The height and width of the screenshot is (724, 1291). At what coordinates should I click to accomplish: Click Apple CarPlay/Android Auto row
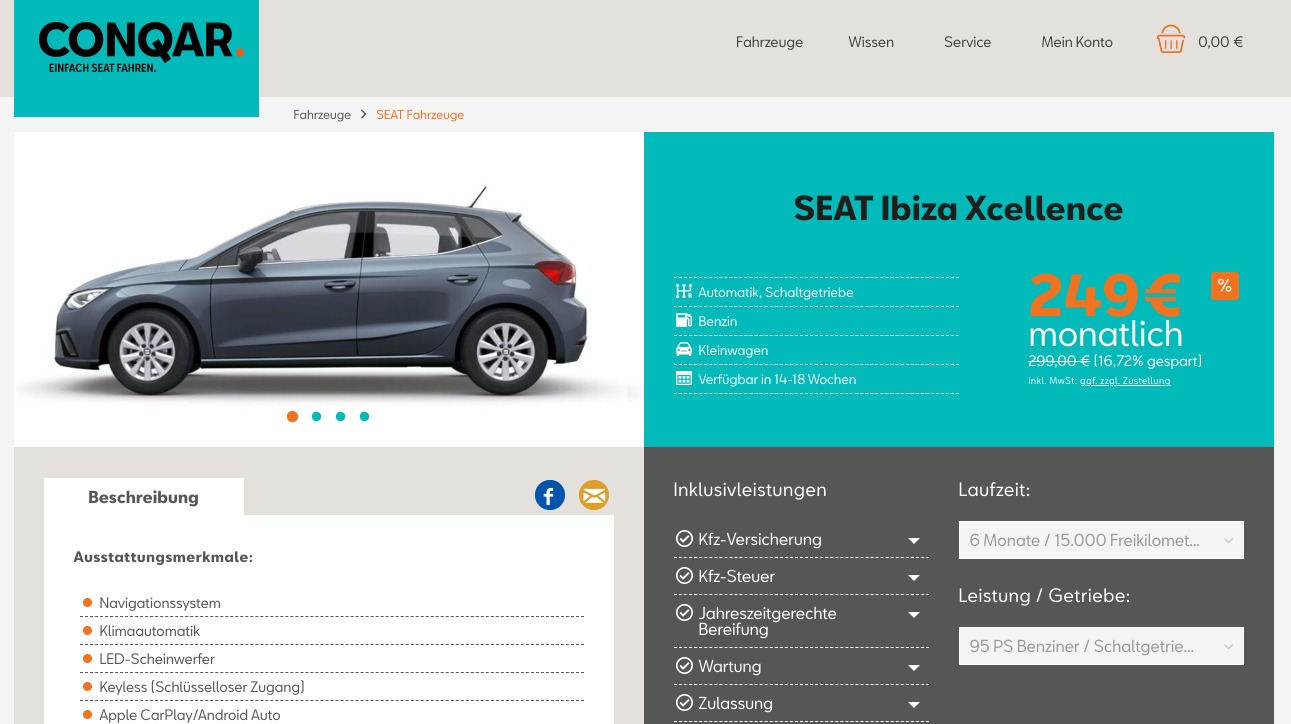point(333,715)
